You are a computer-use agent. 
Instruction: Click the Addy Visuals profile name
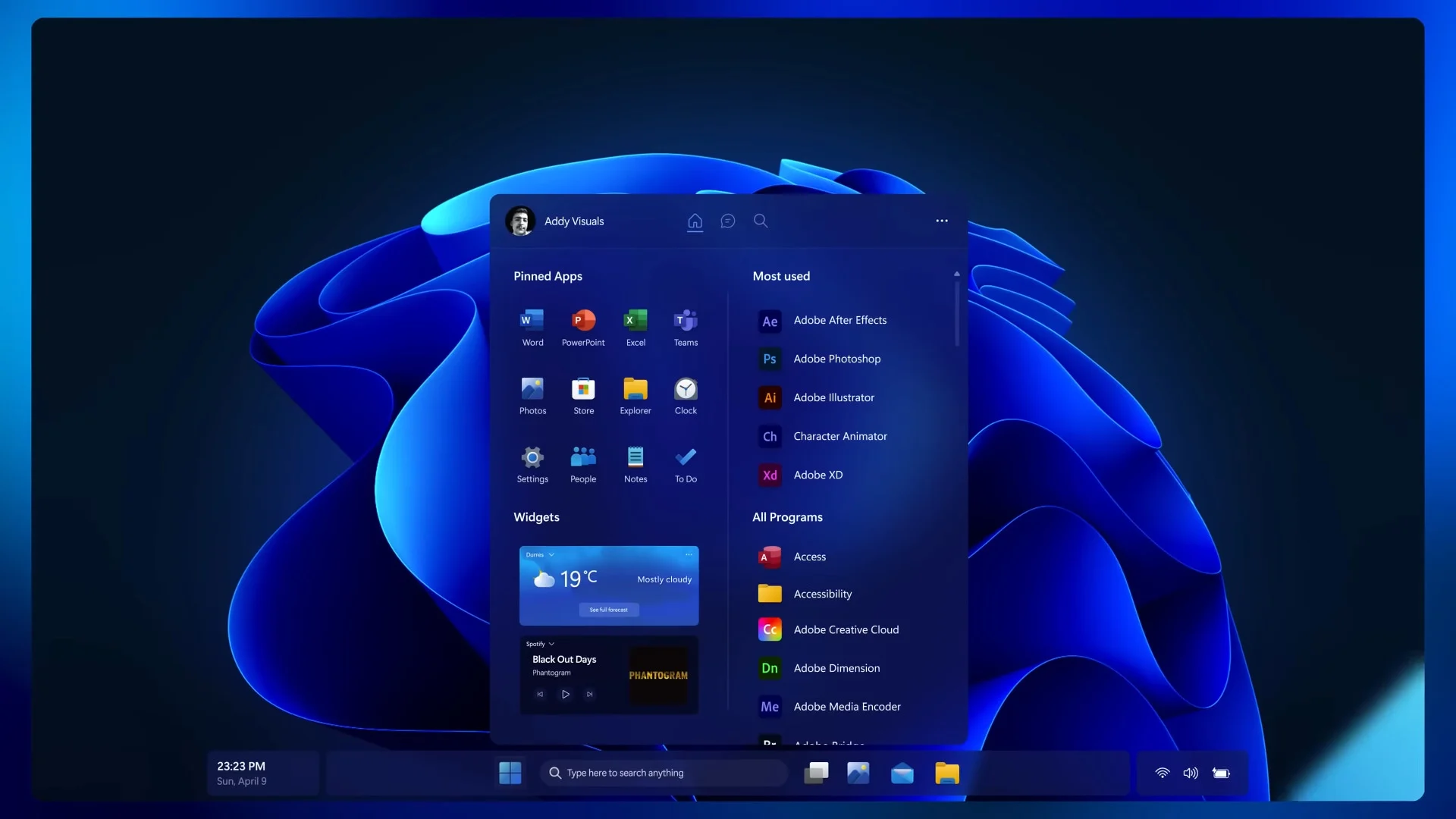click(x=574, y=221)
